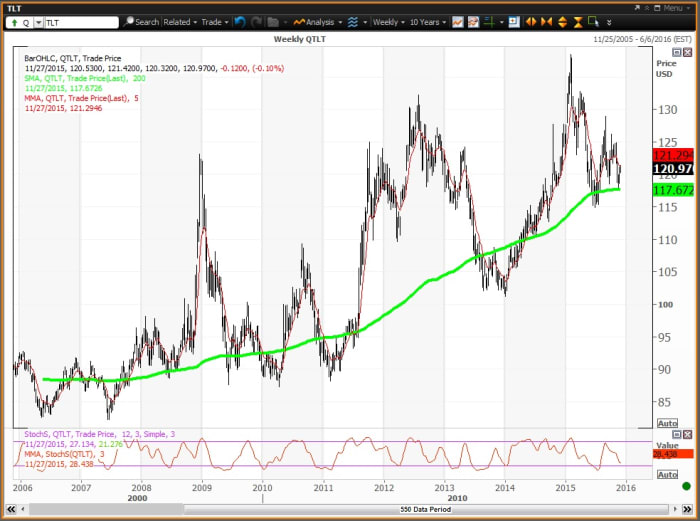The width and height of the screenshot is (700, 521).
Task: Open the Trade menu
Action: coord(213,21)
